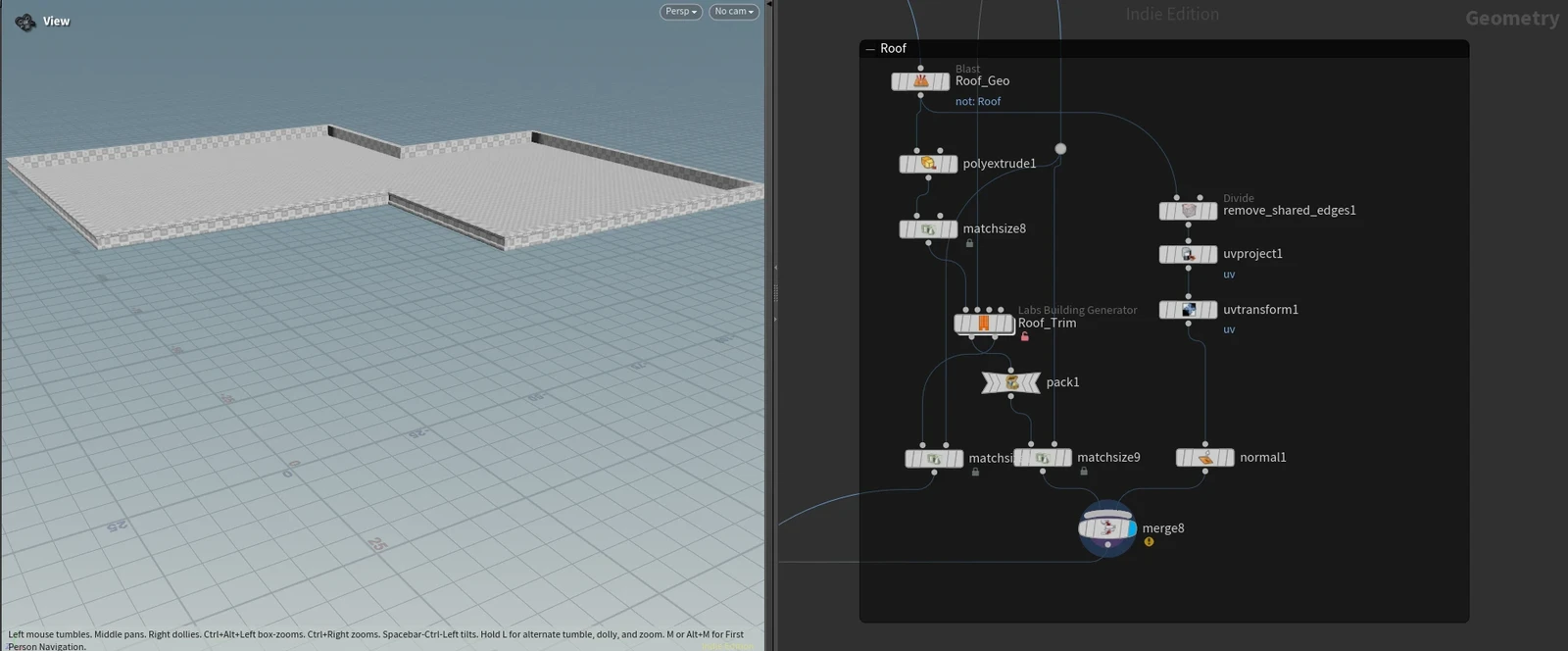Image resolution: width=1568 pixels, height=651 pixels.
Task: Click the normal1 node name label
Action: pos(1262,458)
